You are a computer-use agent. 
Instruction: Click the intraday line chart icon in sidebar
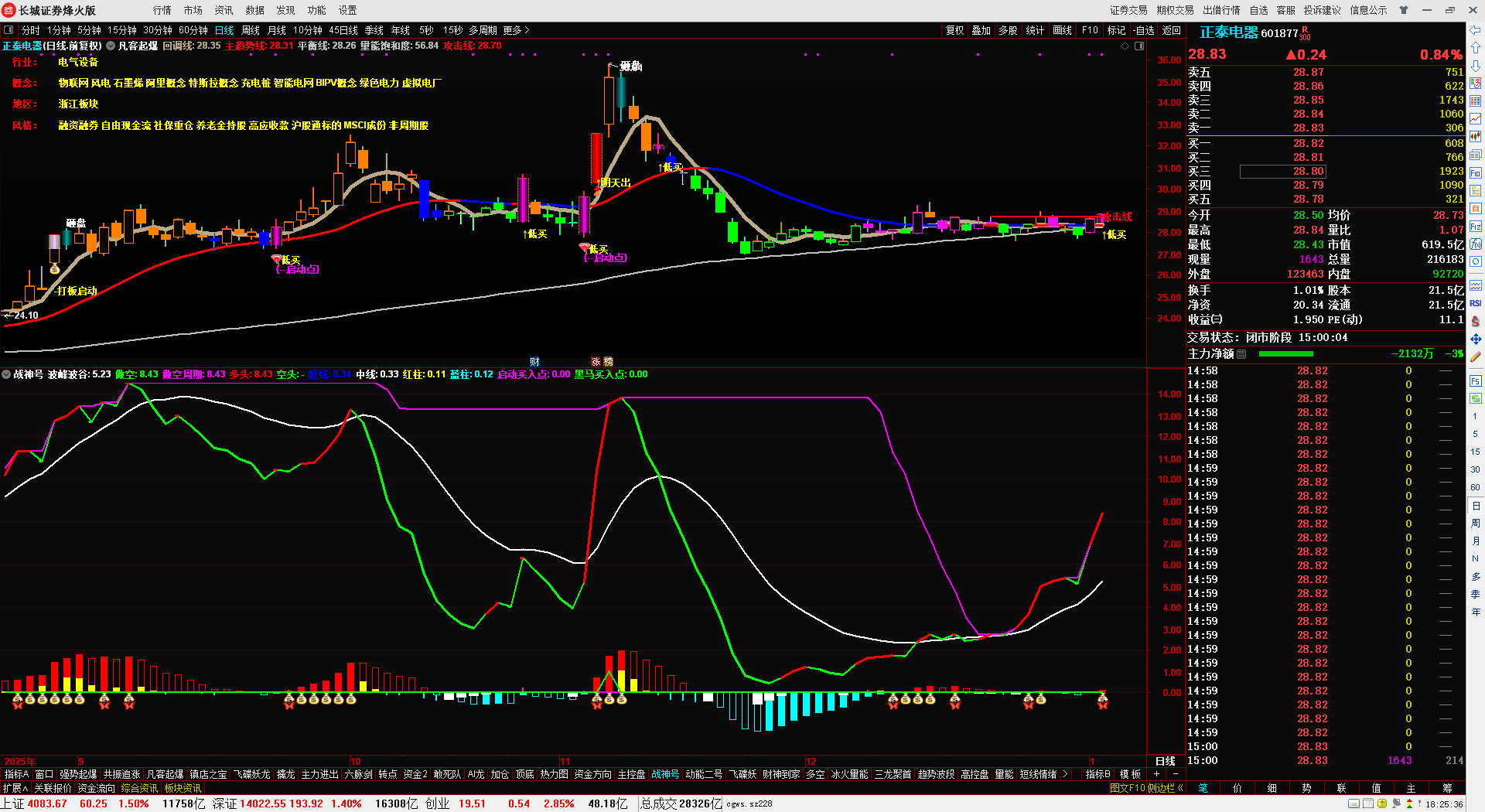coord(1475,118)
